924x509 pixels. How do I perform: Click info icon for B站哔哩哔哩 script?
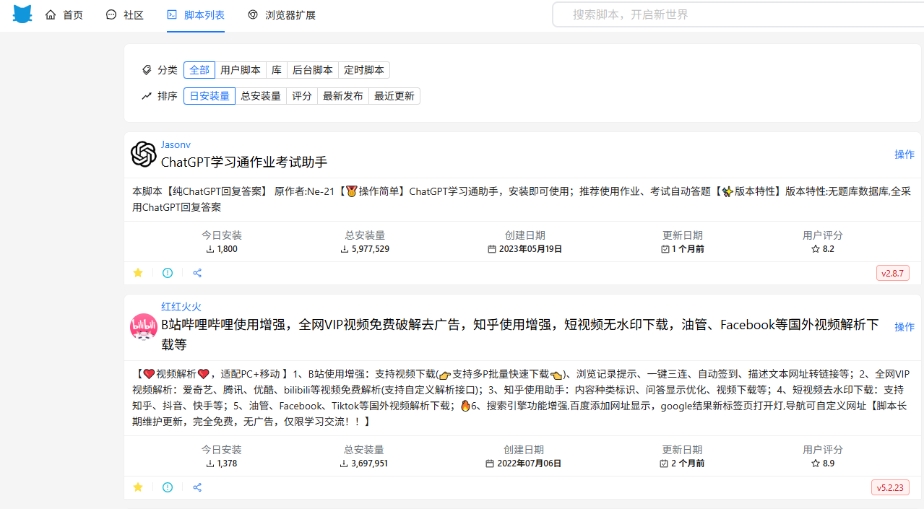(x=168, y=487)
